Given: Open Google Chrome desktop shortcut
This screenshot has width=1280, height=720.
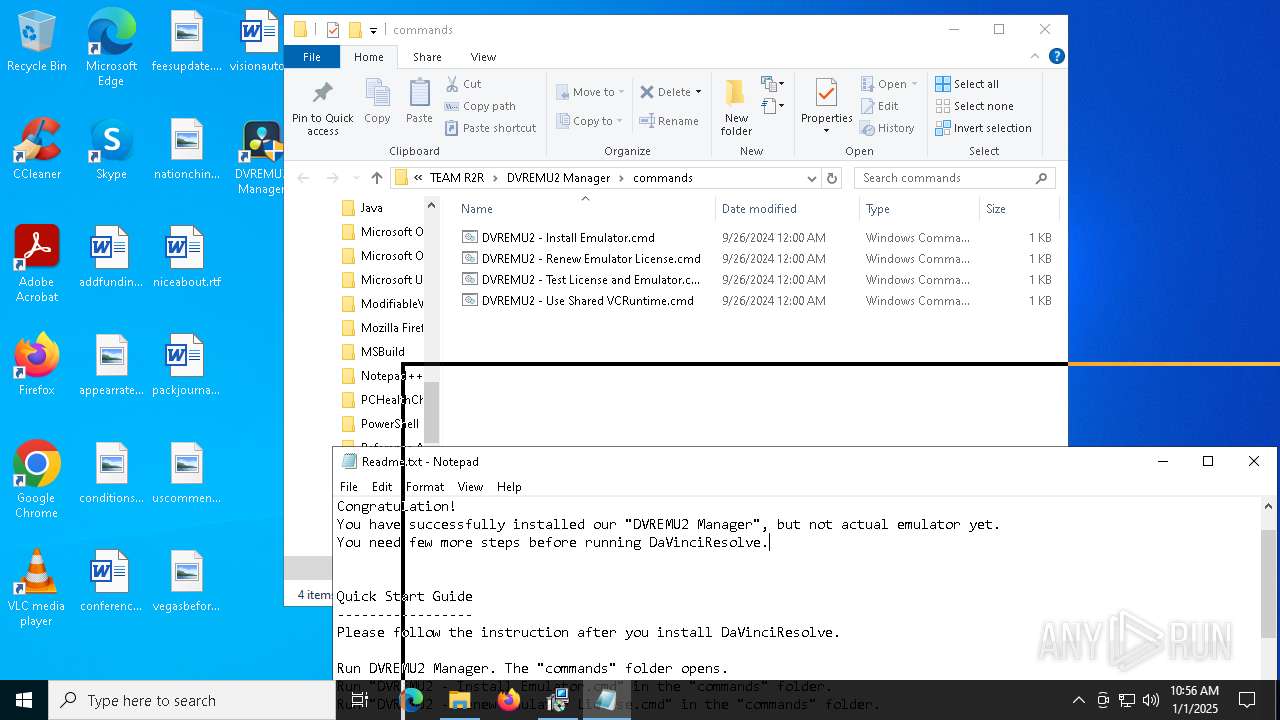Looking at the screenshot, I should (37, 480).
